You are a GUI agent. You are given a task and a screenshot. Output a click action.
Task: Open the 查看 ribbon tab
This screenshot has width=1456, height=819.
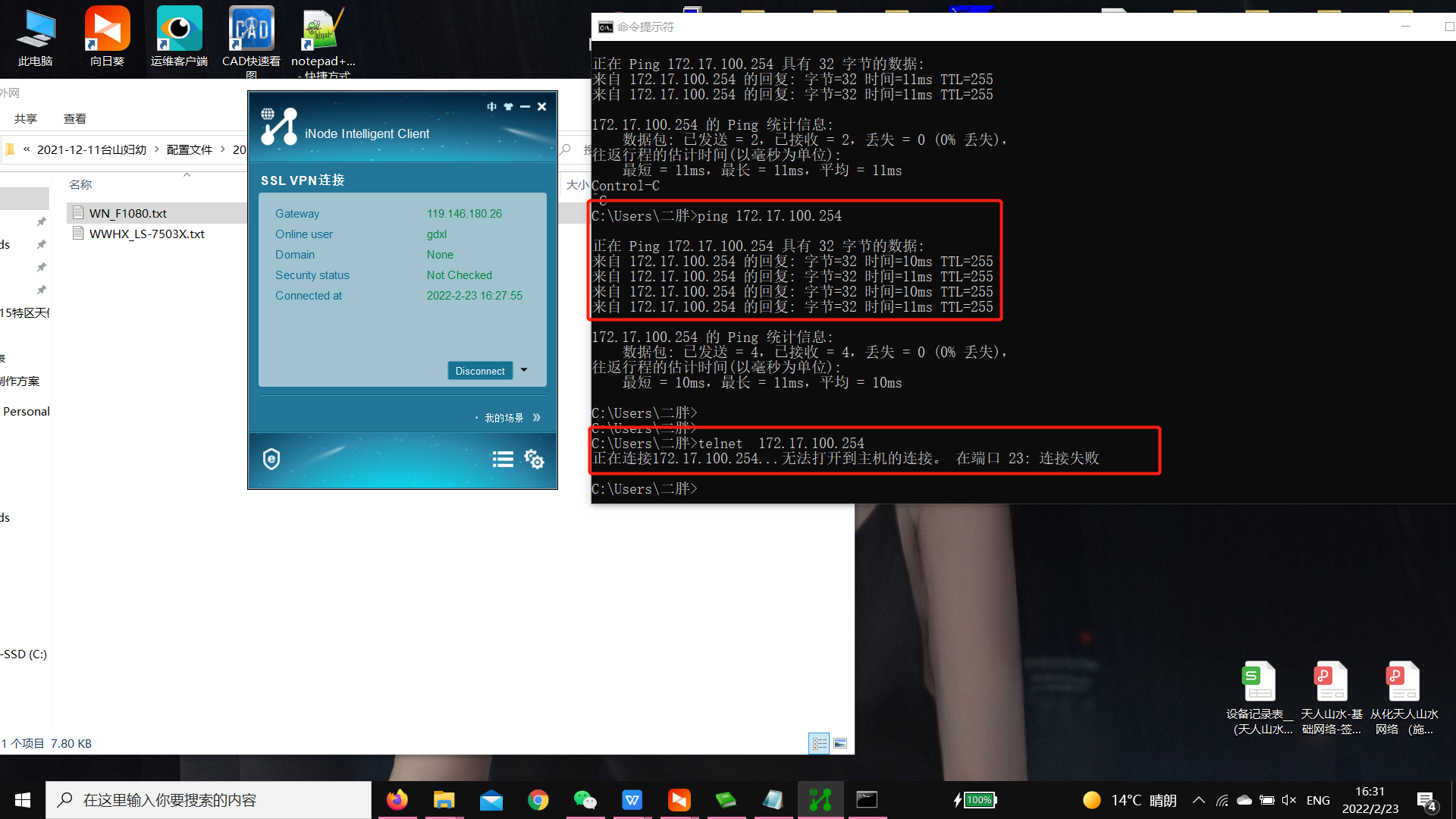pyautogui.click(x=74, y=118)
